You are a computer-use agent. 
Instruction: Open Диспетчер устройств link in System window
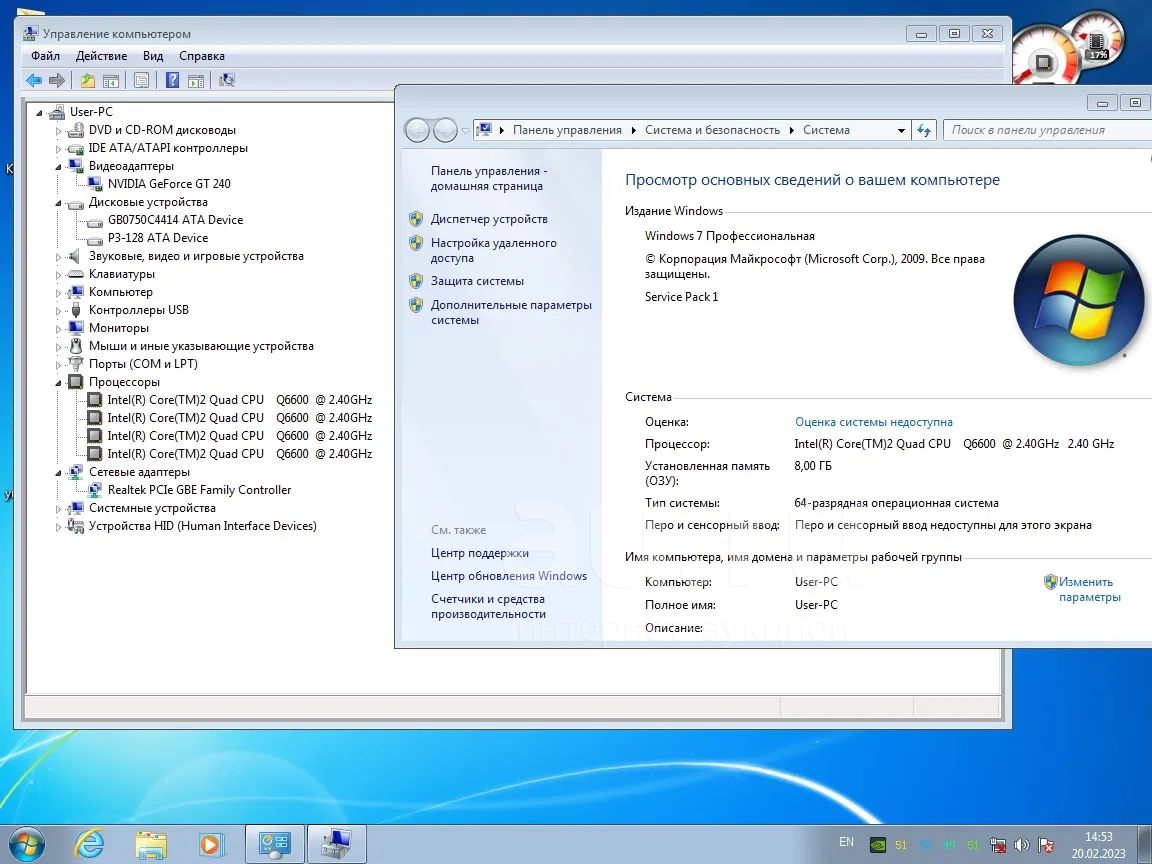(x=489, y=219)
